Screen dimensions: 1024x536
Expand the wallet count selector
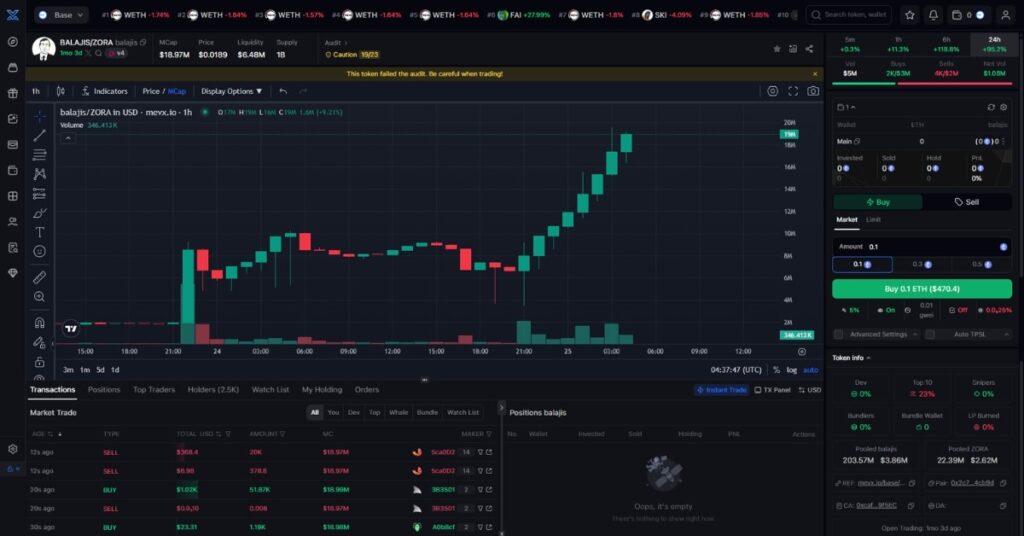846,107
